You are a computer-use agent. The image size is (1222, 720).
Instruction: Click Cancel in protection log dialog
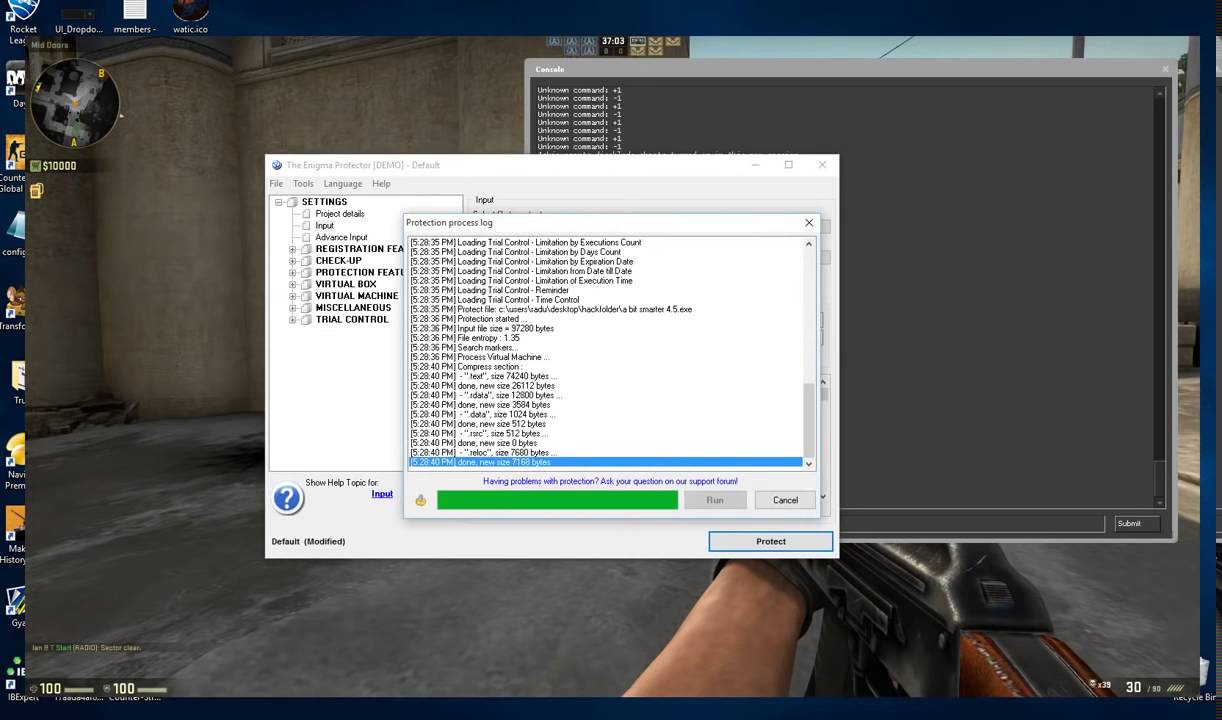click(x=785, y=500)
